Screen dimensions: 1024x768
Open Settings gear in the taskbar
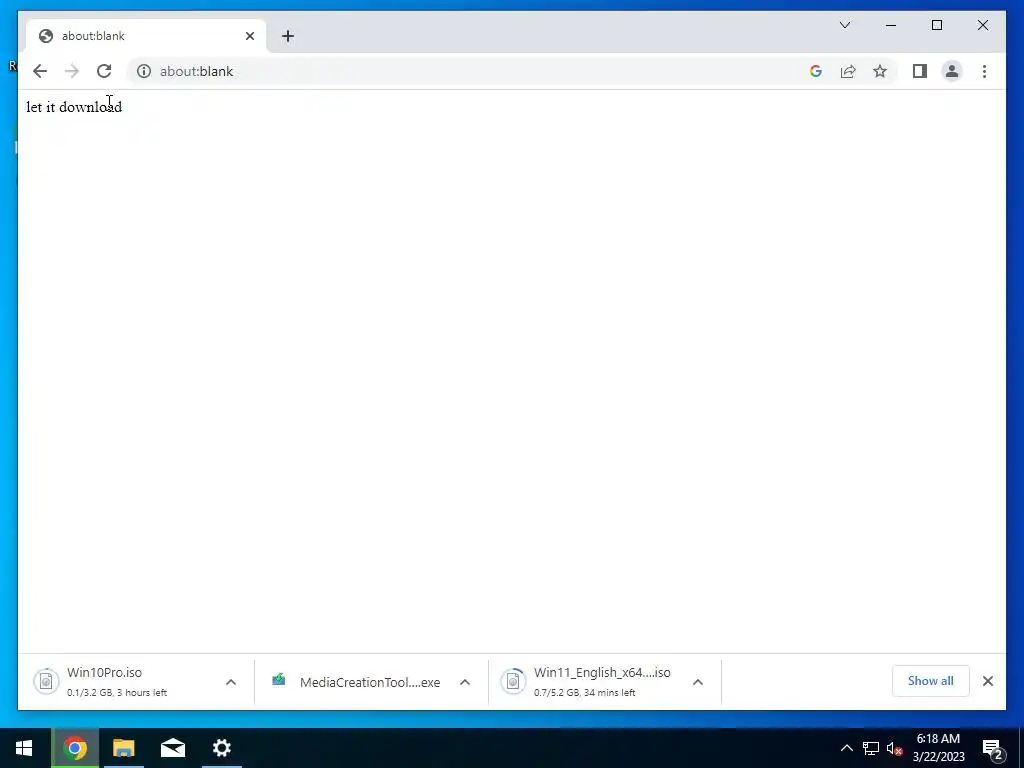(222, 748)
